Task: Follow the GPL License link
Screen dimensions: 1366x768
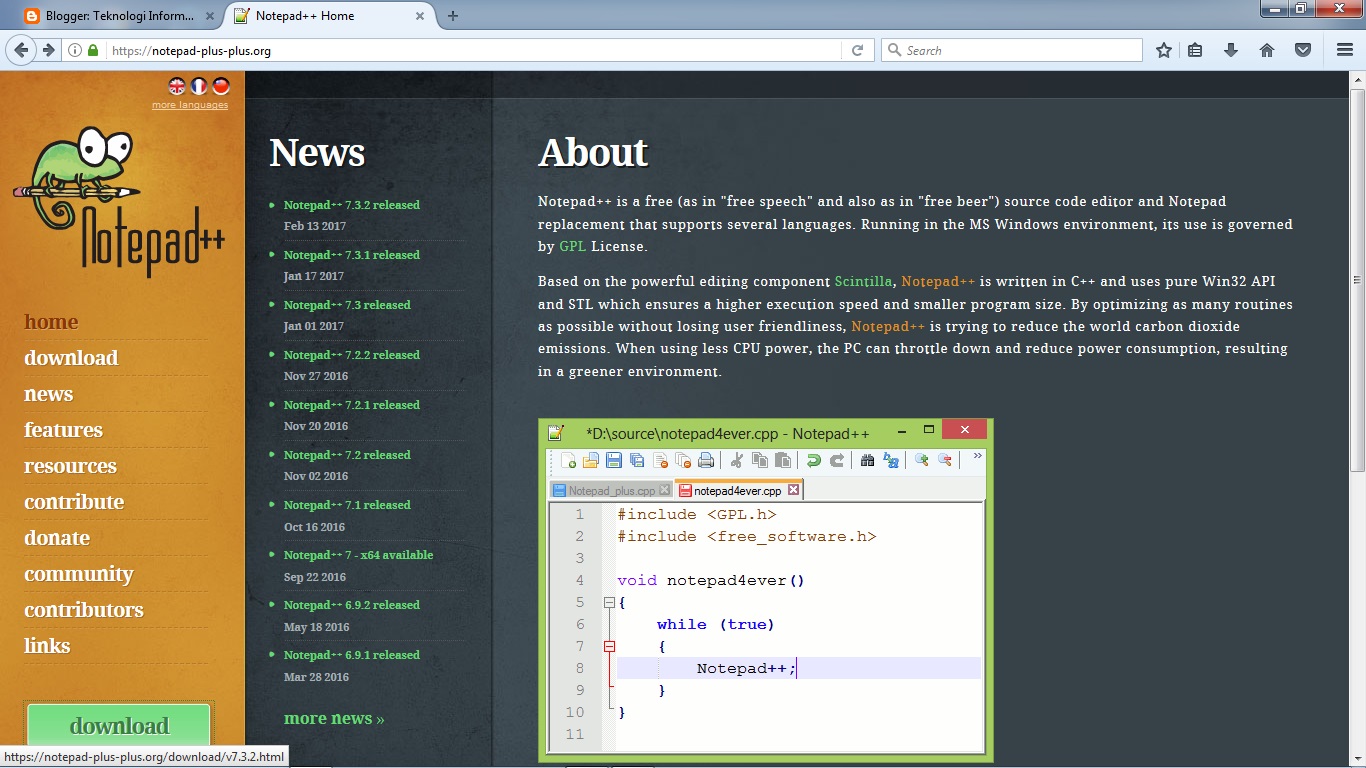Action: click(x=573, y=246)
